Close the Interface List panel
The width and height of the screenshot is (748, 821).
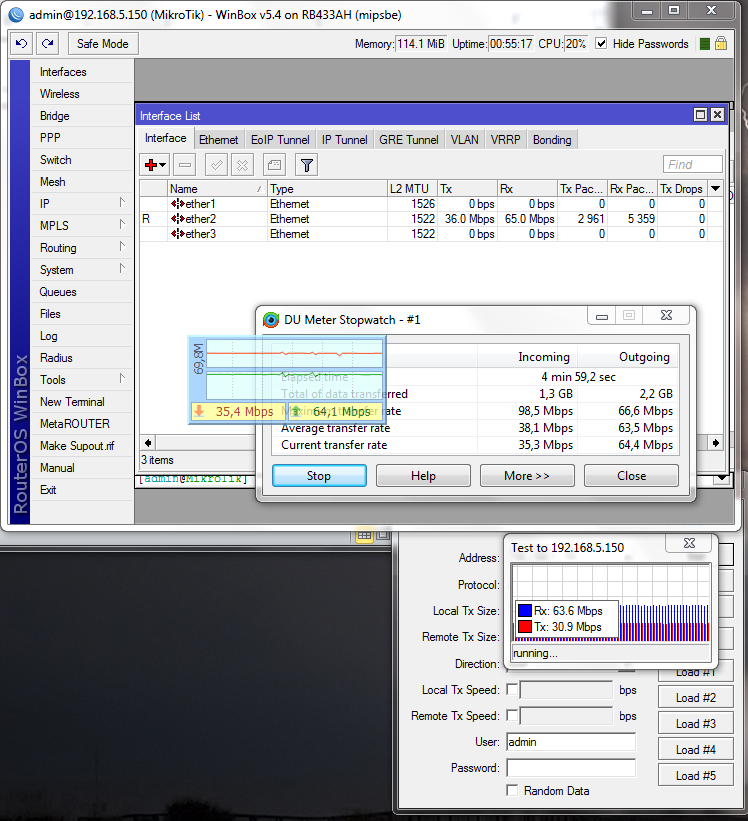tap(717, 115)
